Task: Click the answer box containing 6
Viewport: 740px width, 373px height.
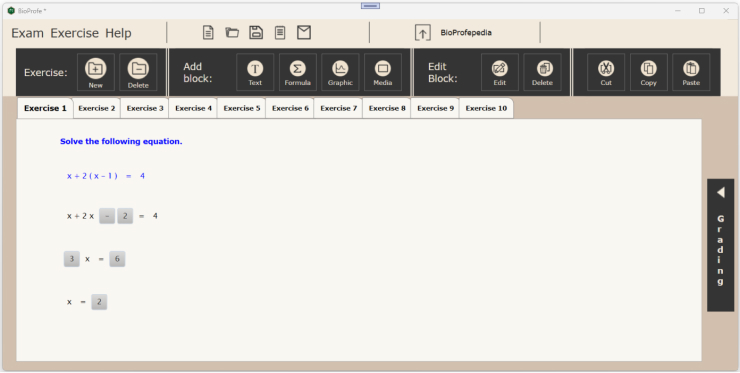Action: (117, 259)
